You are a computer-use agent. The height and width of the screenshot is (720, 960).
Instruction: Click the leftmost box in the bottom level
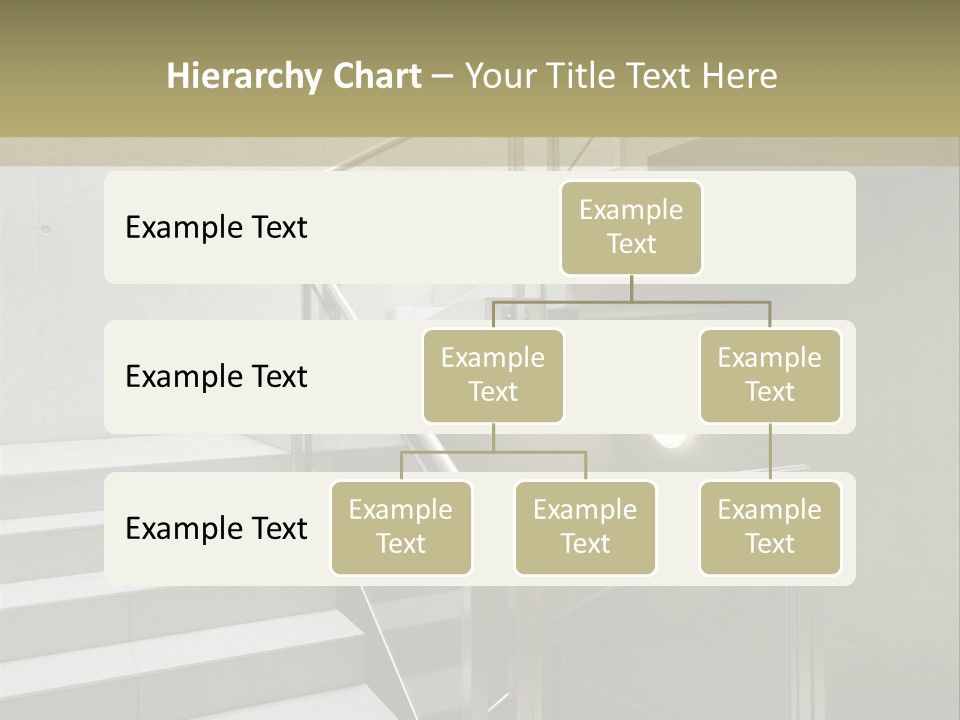tap(401, 528)
